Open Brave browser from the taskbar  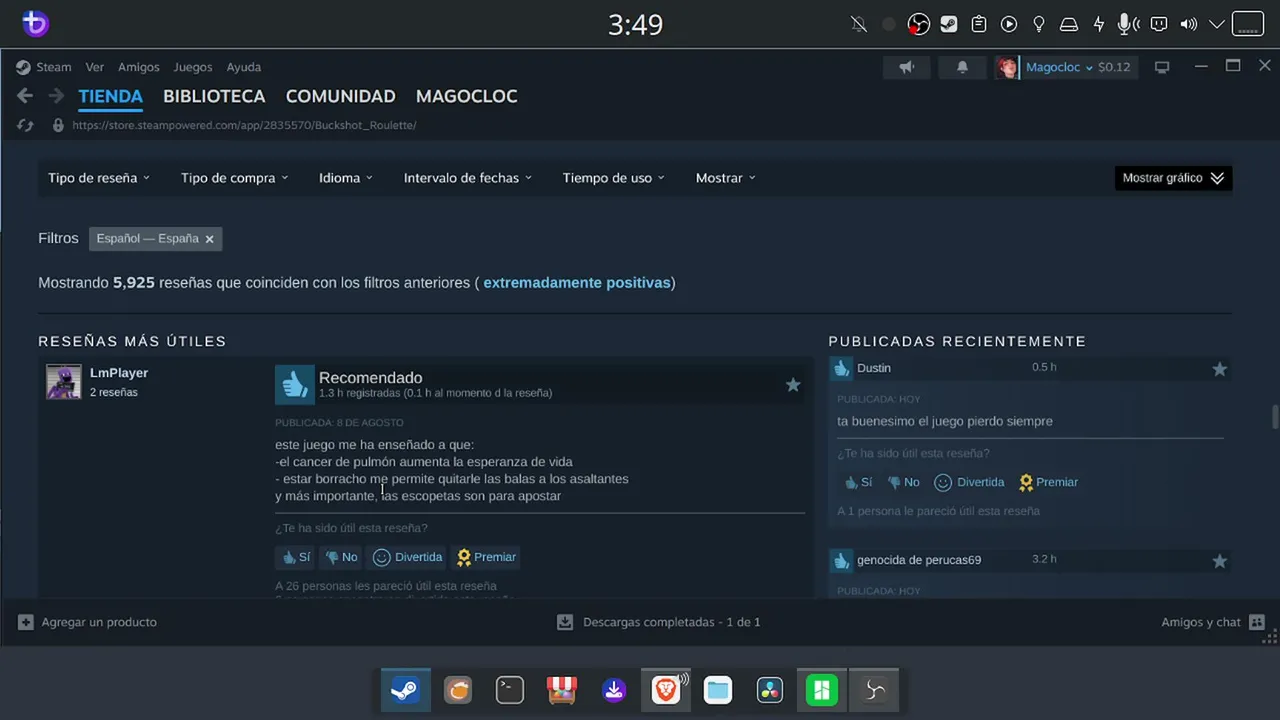click(x=666, y=690)
